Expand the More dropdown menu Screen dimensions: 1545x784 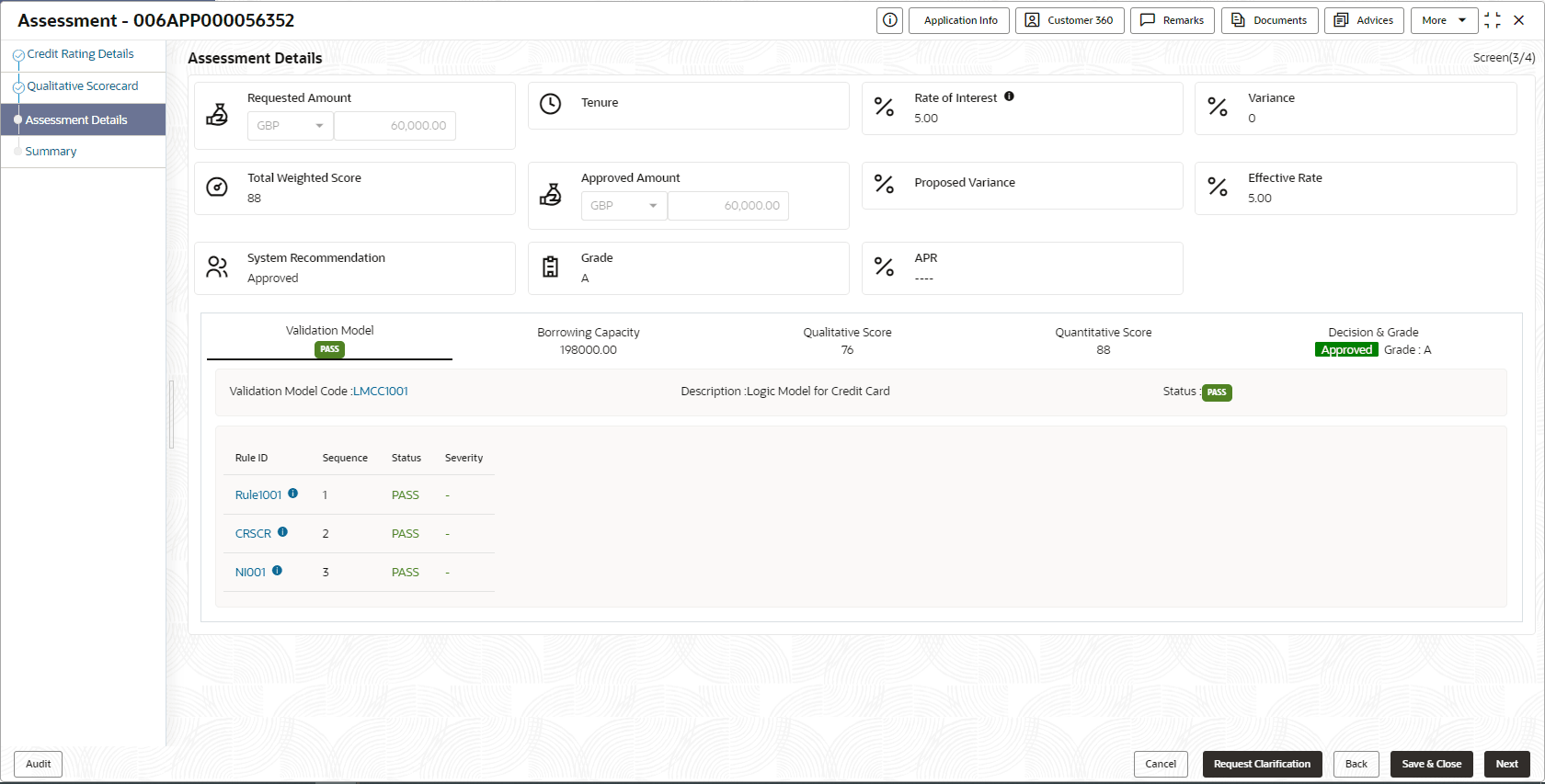point(1444,20)
